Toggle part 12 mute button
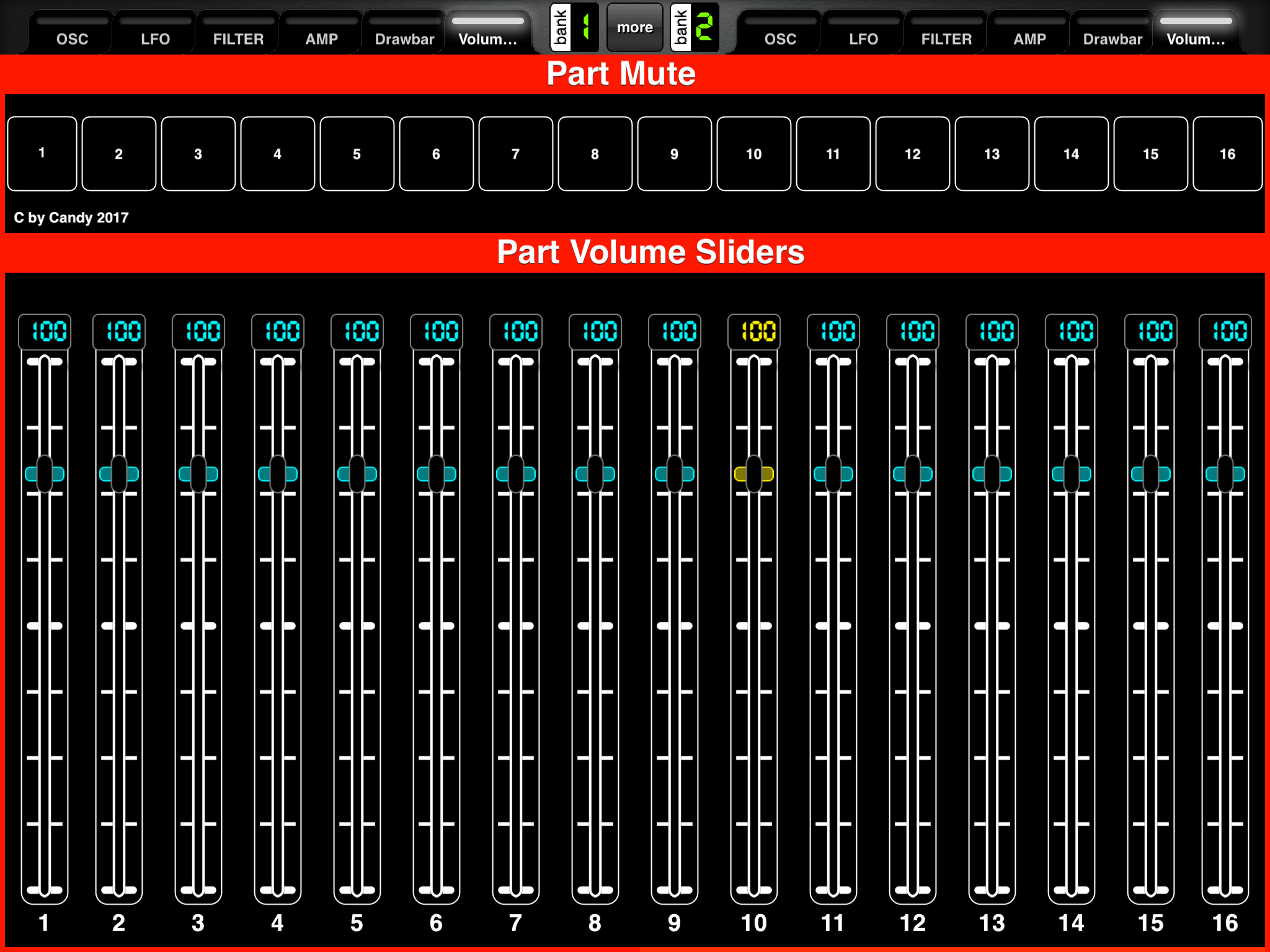 click(x=913, y=154)
